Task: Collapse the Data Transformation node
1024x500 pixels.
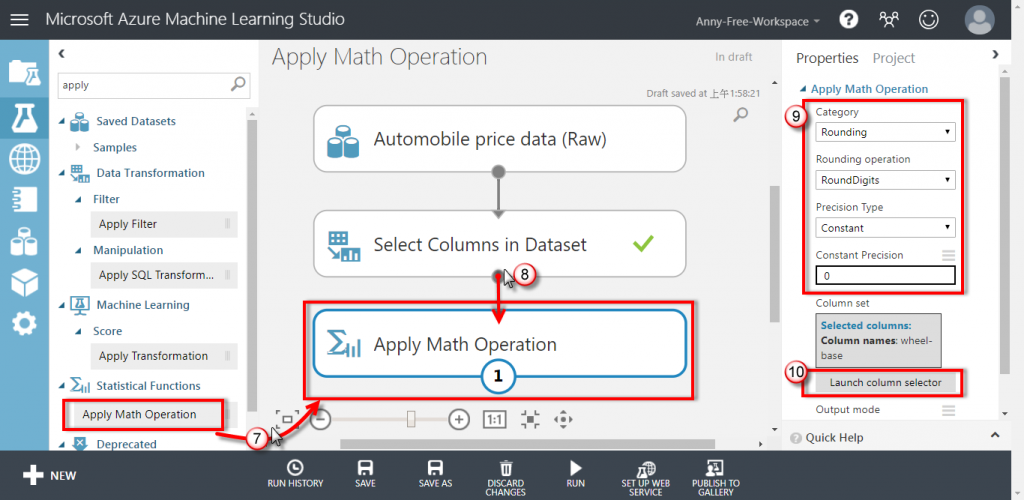Action: point(63,173)
